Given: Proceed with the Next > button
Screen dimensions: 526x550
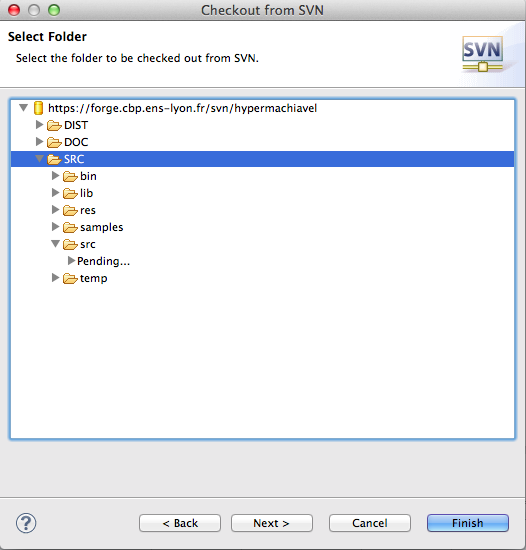Looking at the screenshot, I should click(x=272, y=523).
